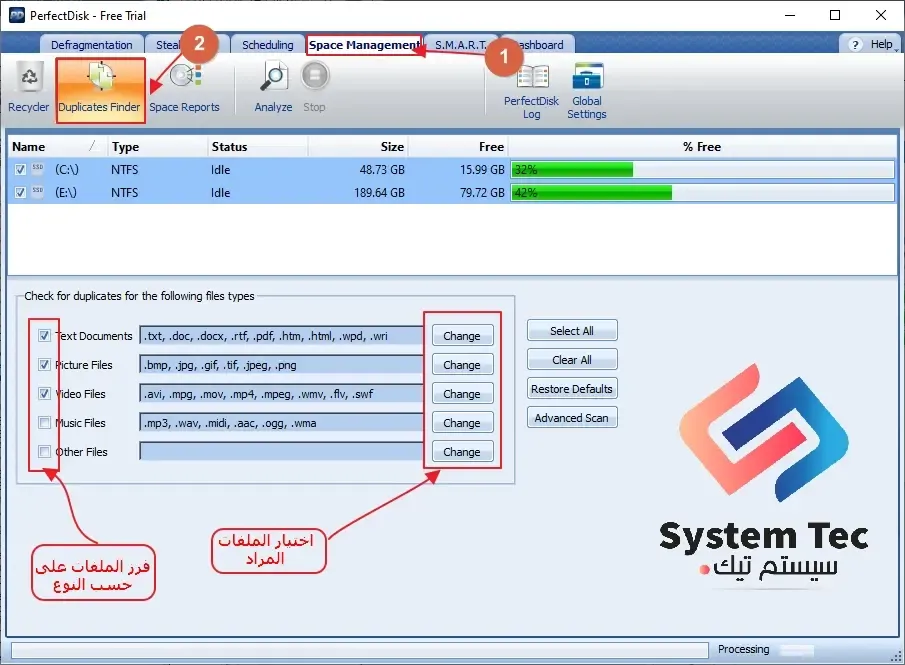The height and width of the screenshot is (665, 905).
Task: Uncheck the C:\ drive checkbox
Action: tap(20, 170)
